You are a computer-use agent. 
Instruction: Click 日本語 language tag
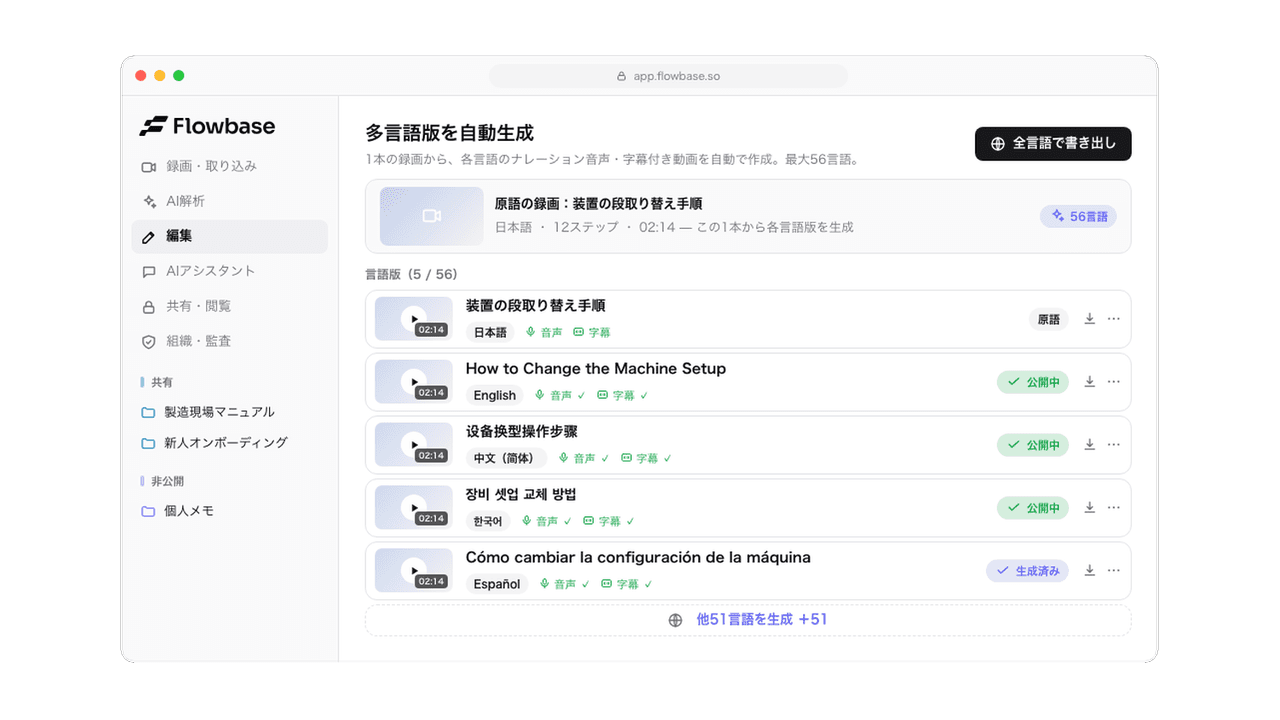tap(490, 332)
